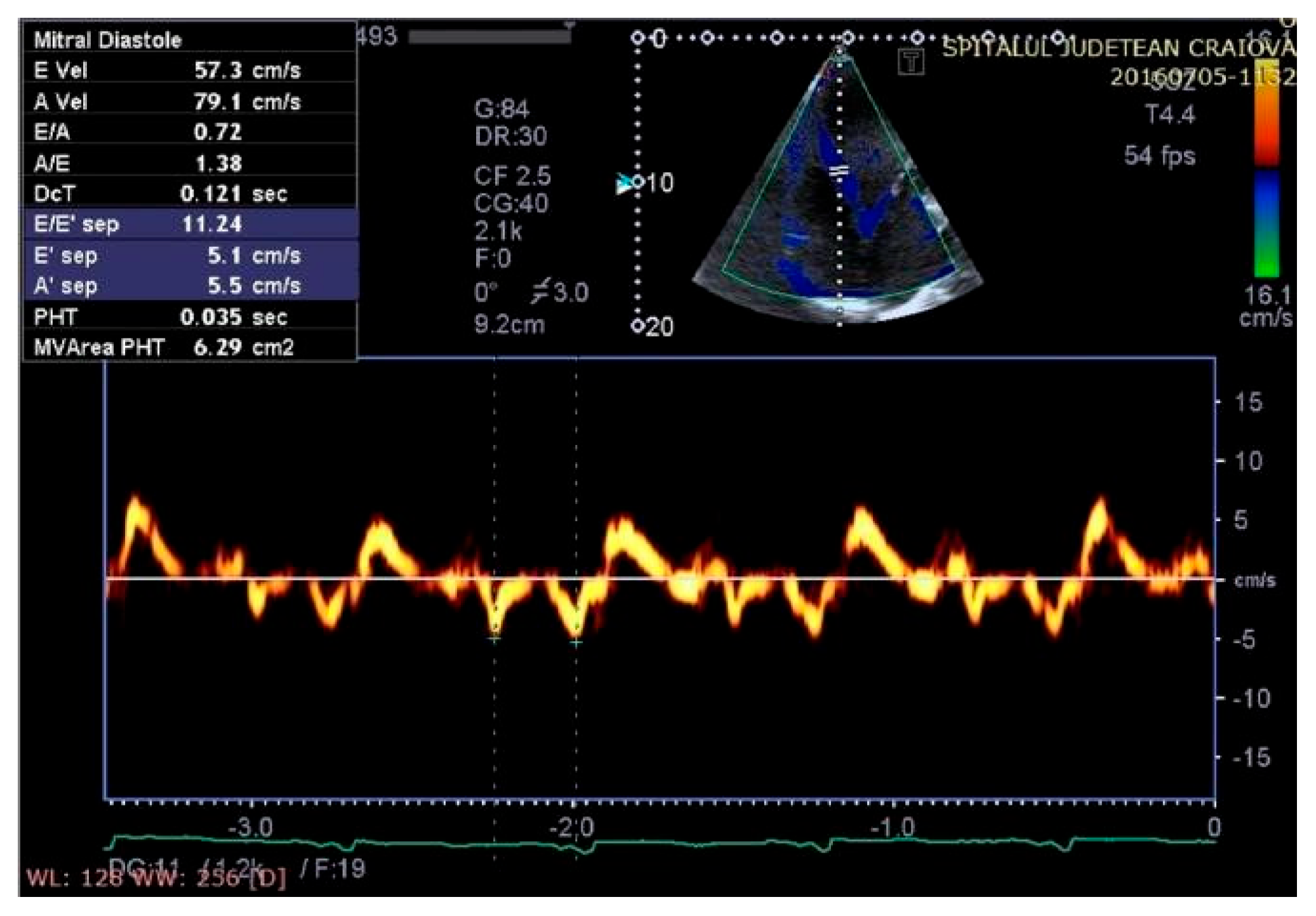This screenshot has height=916, width=1316.
Task: Click the DcT measurement row
Action: coord(190,194)
